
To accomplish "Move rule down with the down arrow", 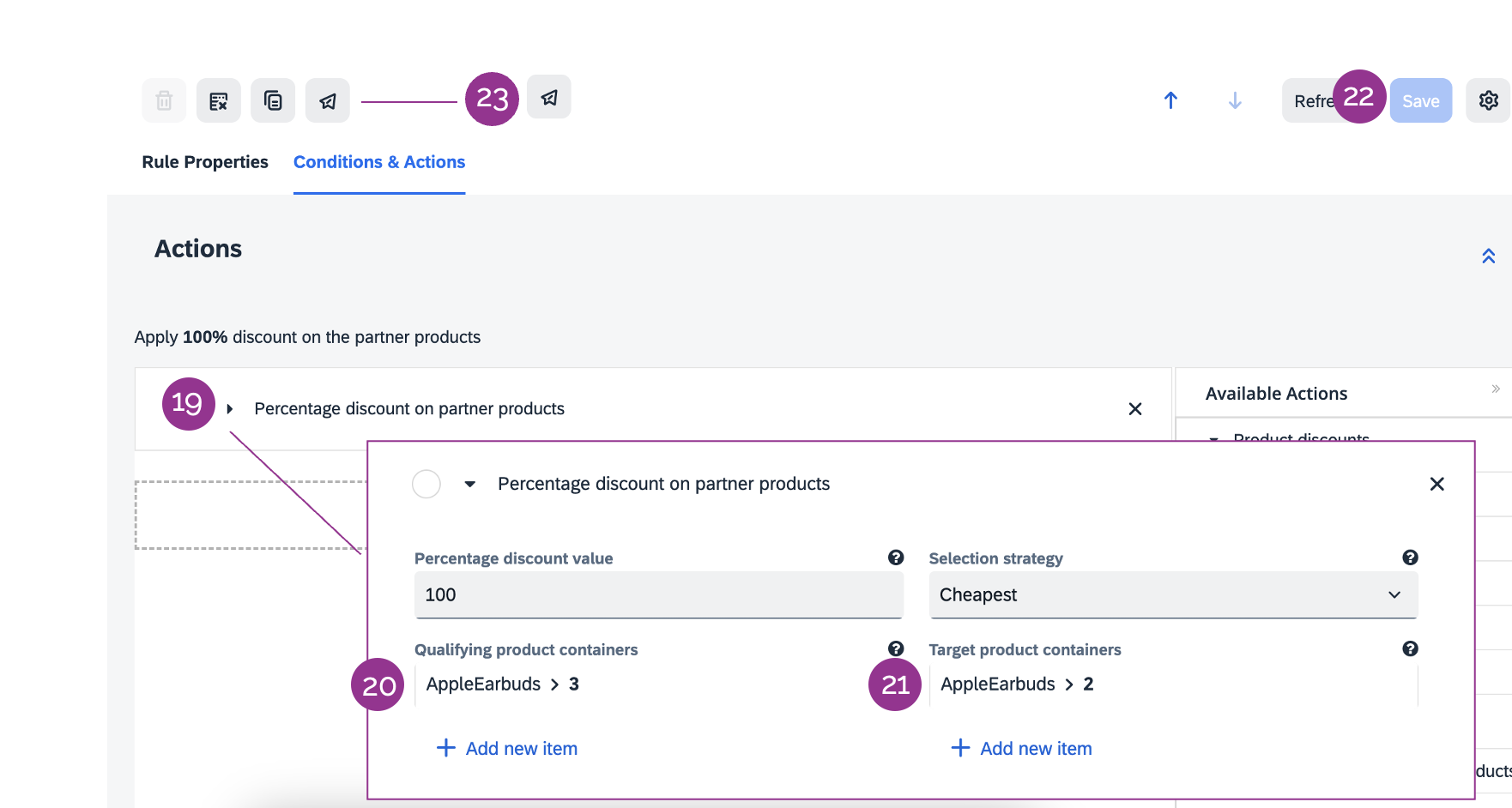I will pyautogui.click(x=1235, y=100).
